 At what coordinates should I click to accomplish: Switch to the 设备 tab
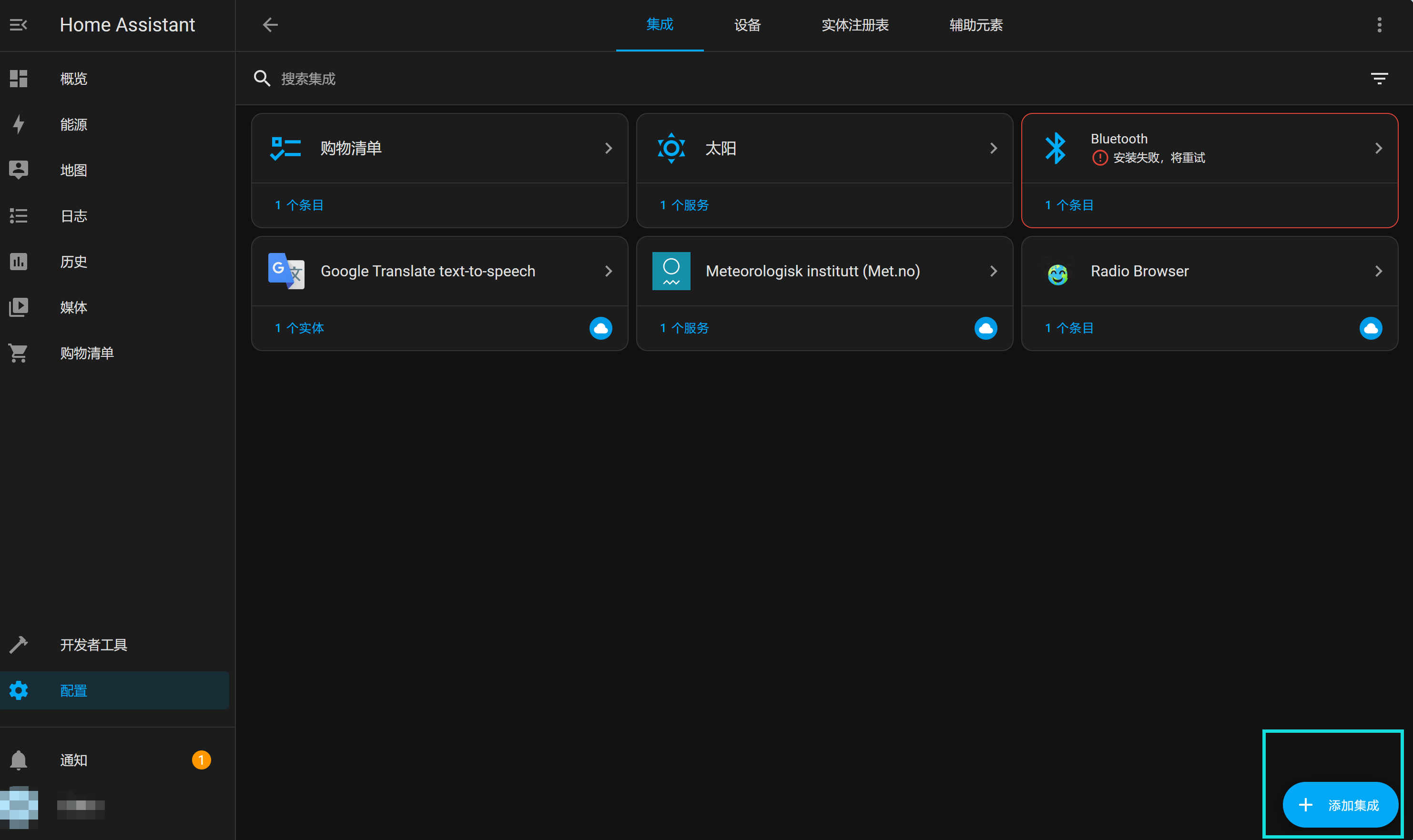(747, 25)
